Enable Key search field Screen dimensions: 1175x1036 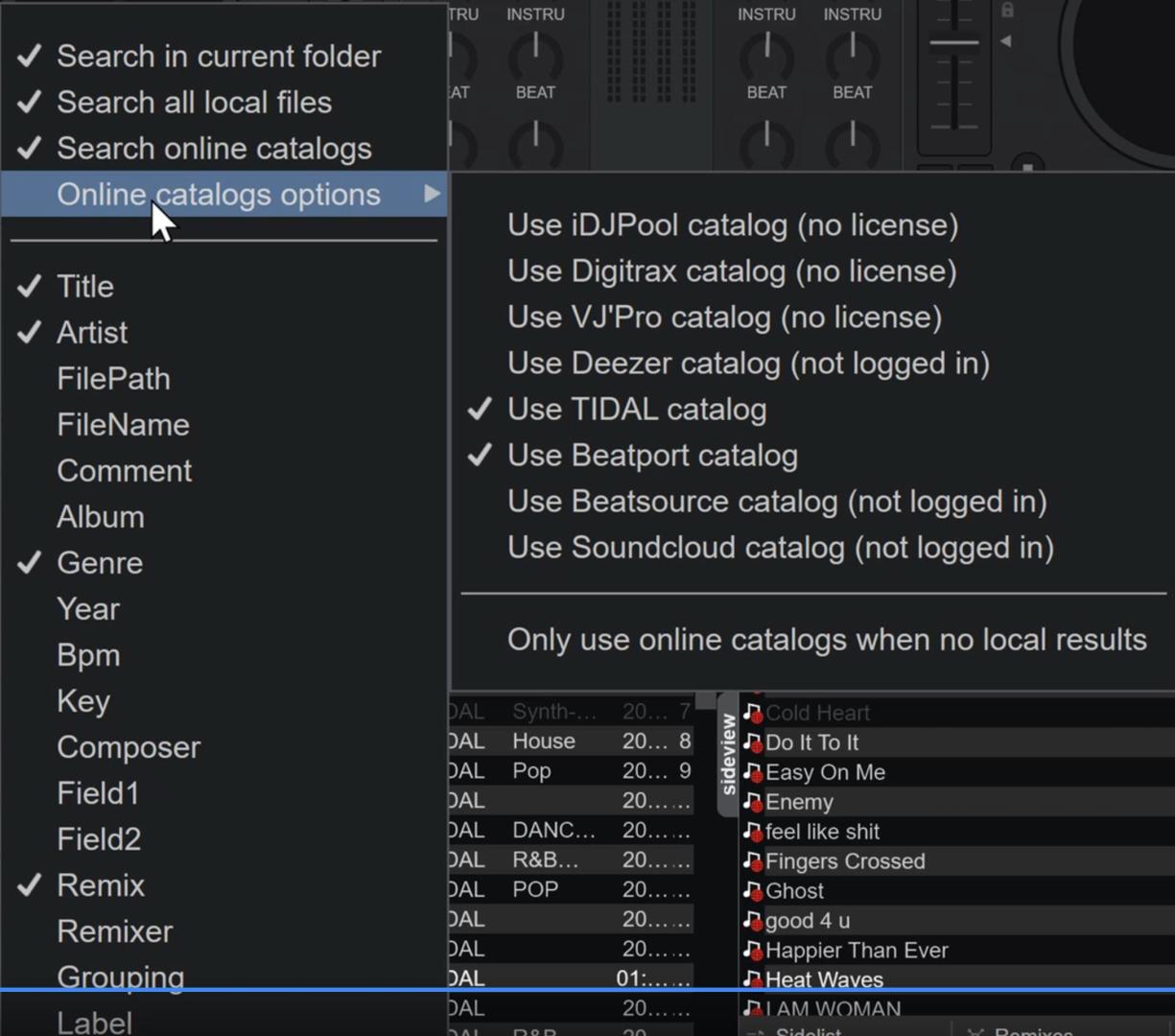[x=223, y=701]
